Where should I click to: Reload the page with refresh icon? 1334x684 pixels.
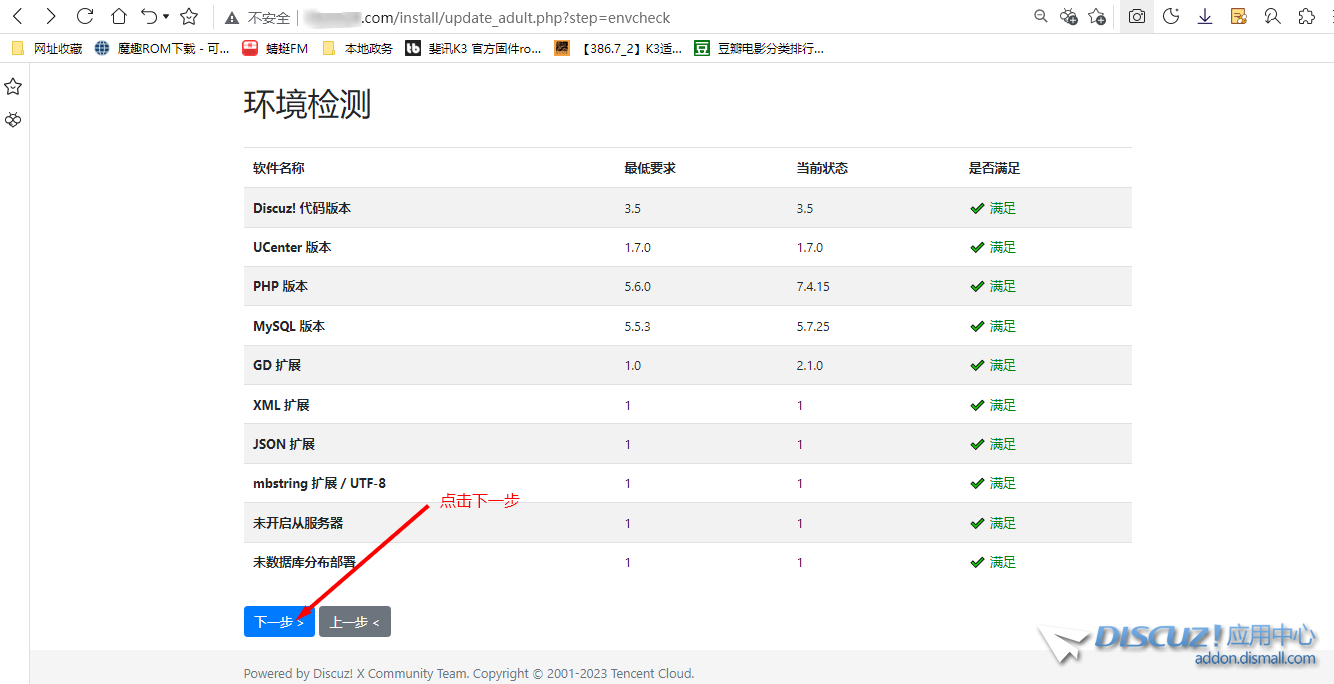85,17
